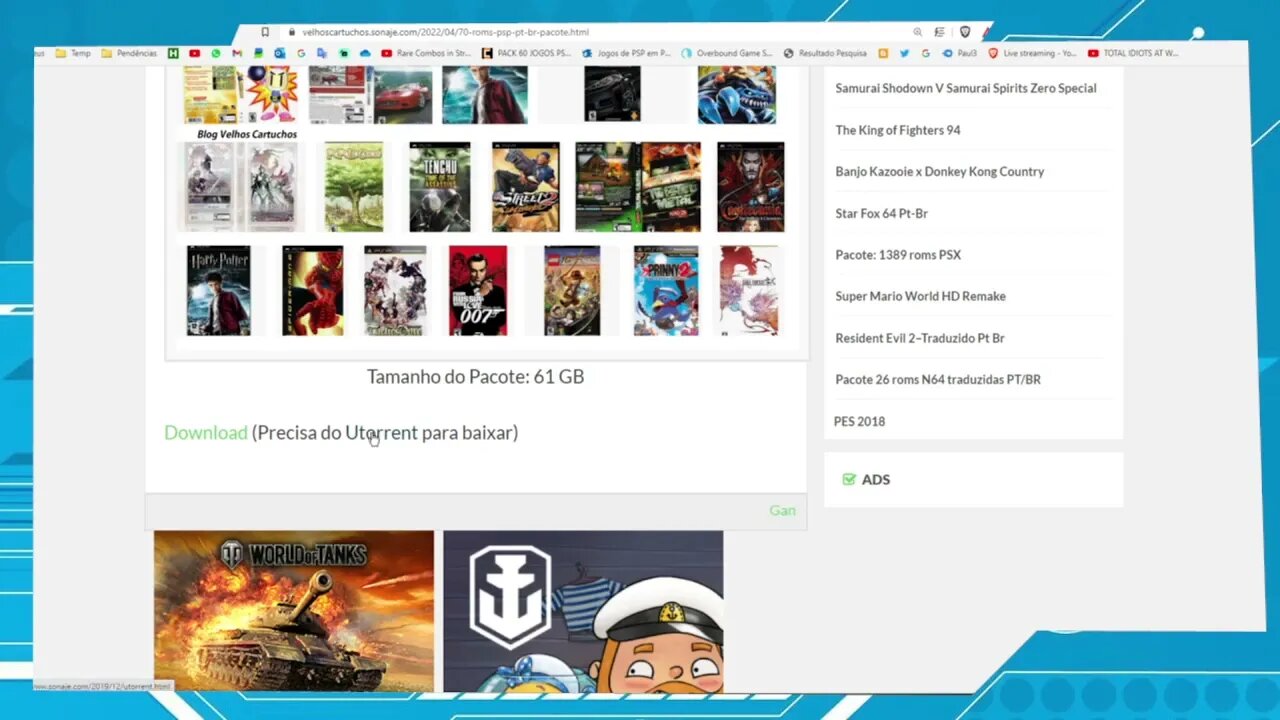Viewport: 1280px width, 720px height.
Task: Open the orange Blogger bookmark icon
Action: pyautogui.click(x=883, y=53)
